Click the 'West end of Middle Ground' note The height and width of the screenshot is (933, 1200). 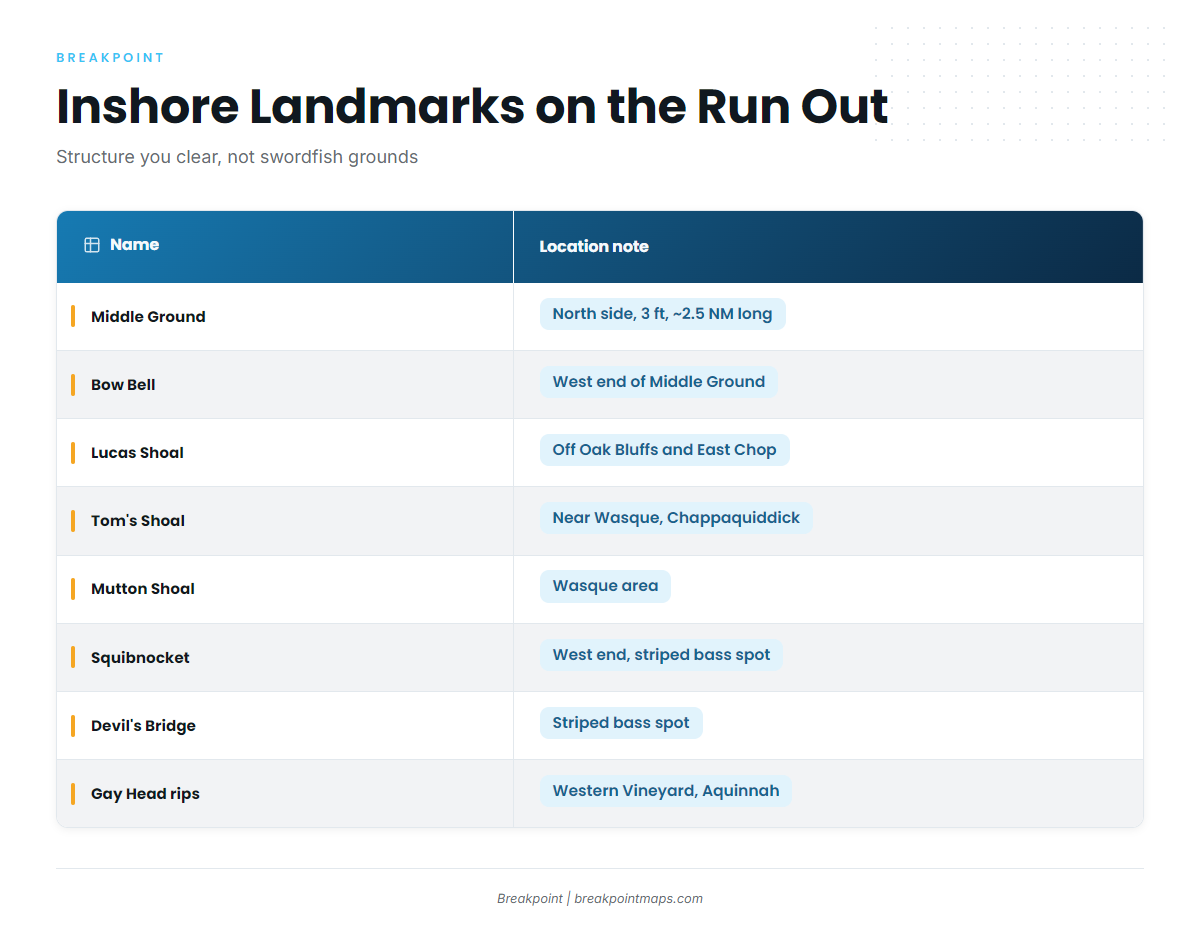click(659, 382)
